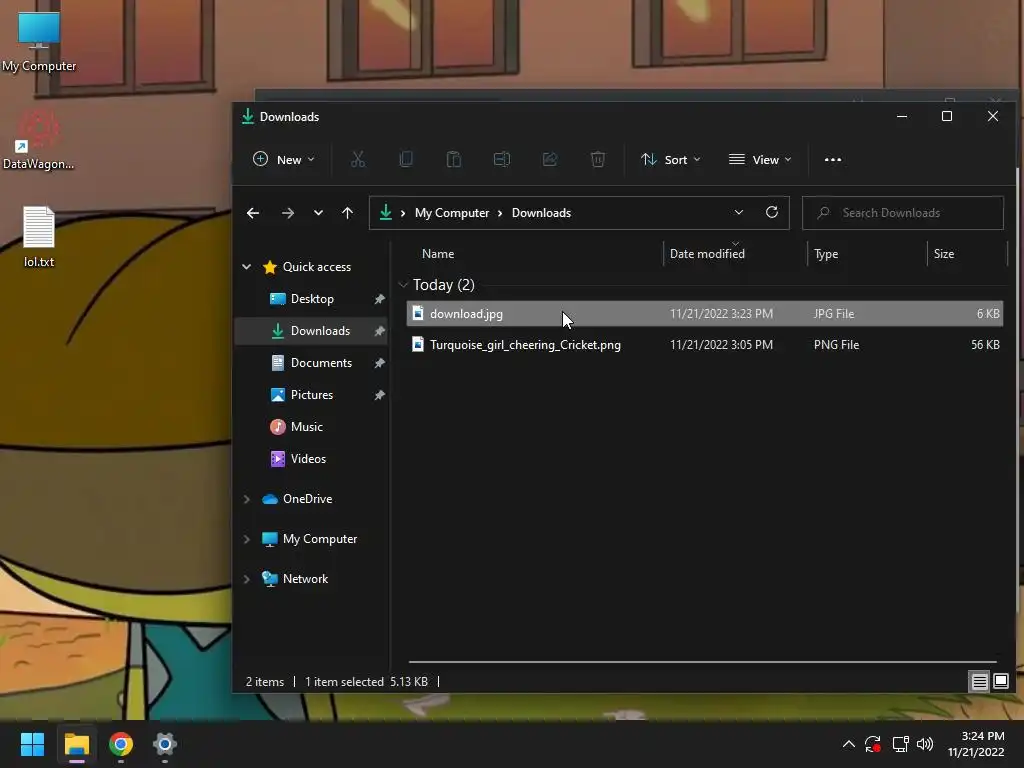Go up one folder level arrow
The height and width of the screenshot is (768, 1024).
coord(347,213)
